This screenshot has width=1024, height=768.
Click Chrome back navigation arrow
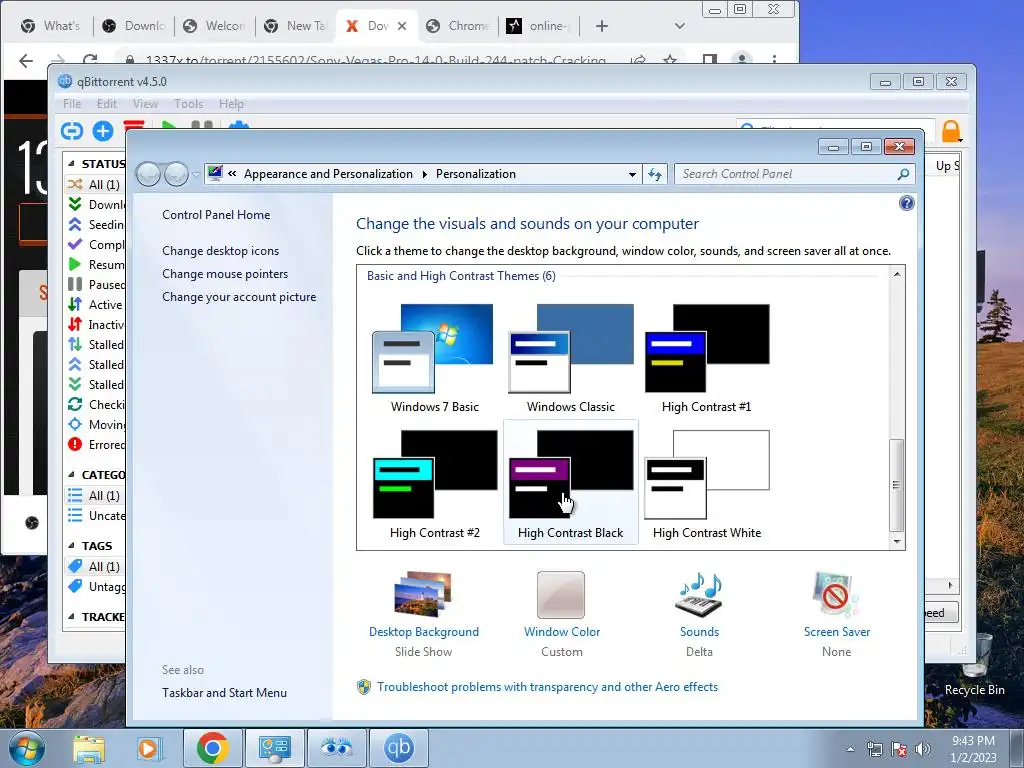pos(25,61)
